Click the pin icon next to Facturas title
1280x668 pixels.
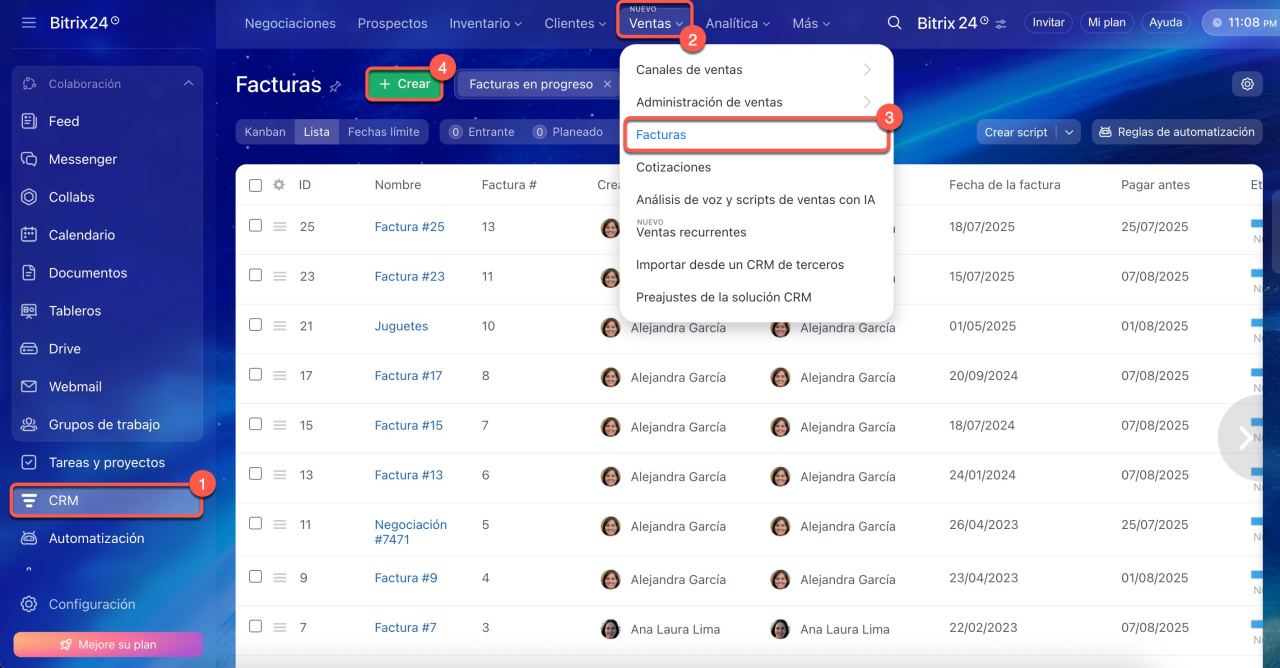coord(336,87)
